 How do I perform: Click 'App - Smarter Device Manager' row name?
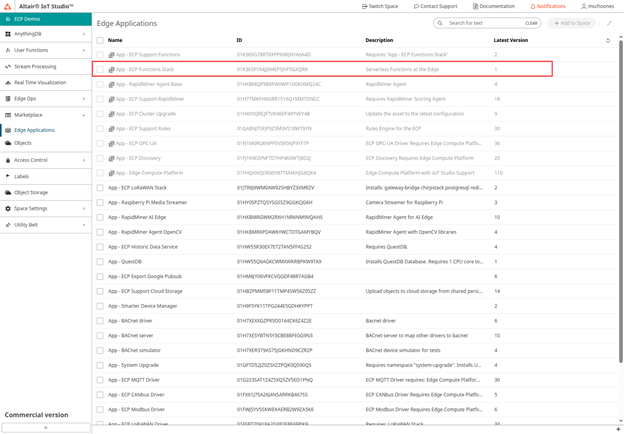(142, 306)
